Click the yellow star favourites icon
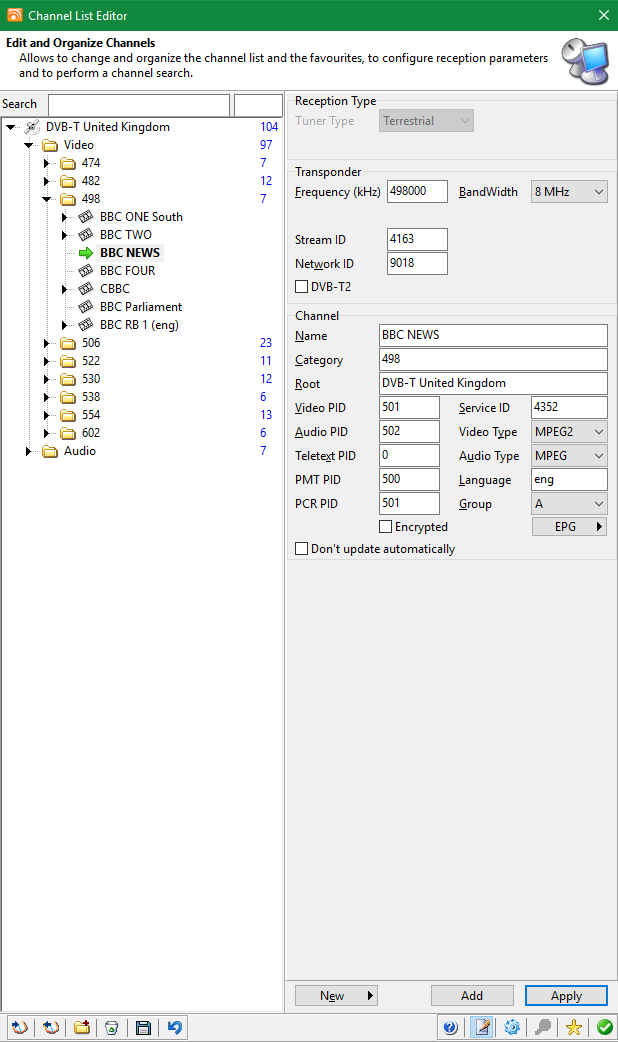 (573, 1027)
